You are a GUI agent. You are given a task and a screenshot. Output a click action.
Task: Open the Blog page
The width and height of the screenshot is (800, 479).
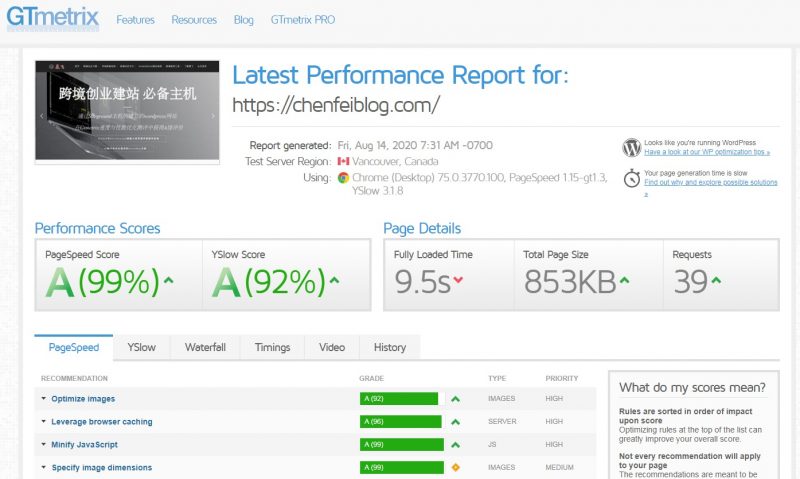[243, 20]
